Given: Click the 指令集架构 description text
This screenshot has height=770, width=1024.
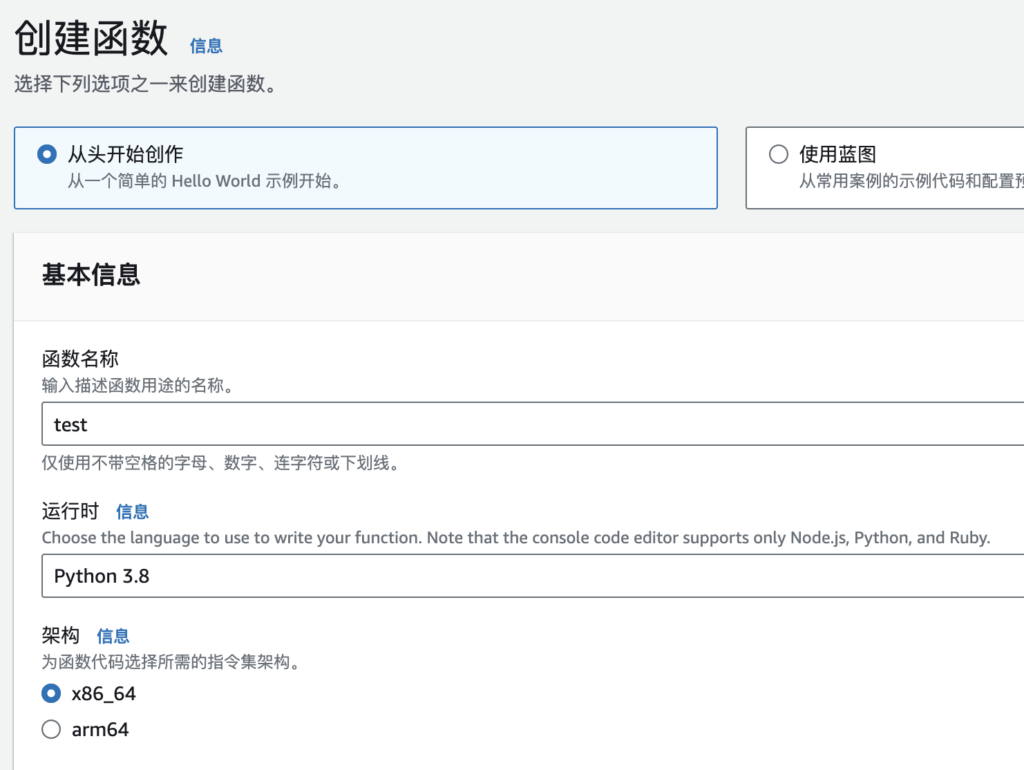Looking at the screenshot, I should click(171, 662).
